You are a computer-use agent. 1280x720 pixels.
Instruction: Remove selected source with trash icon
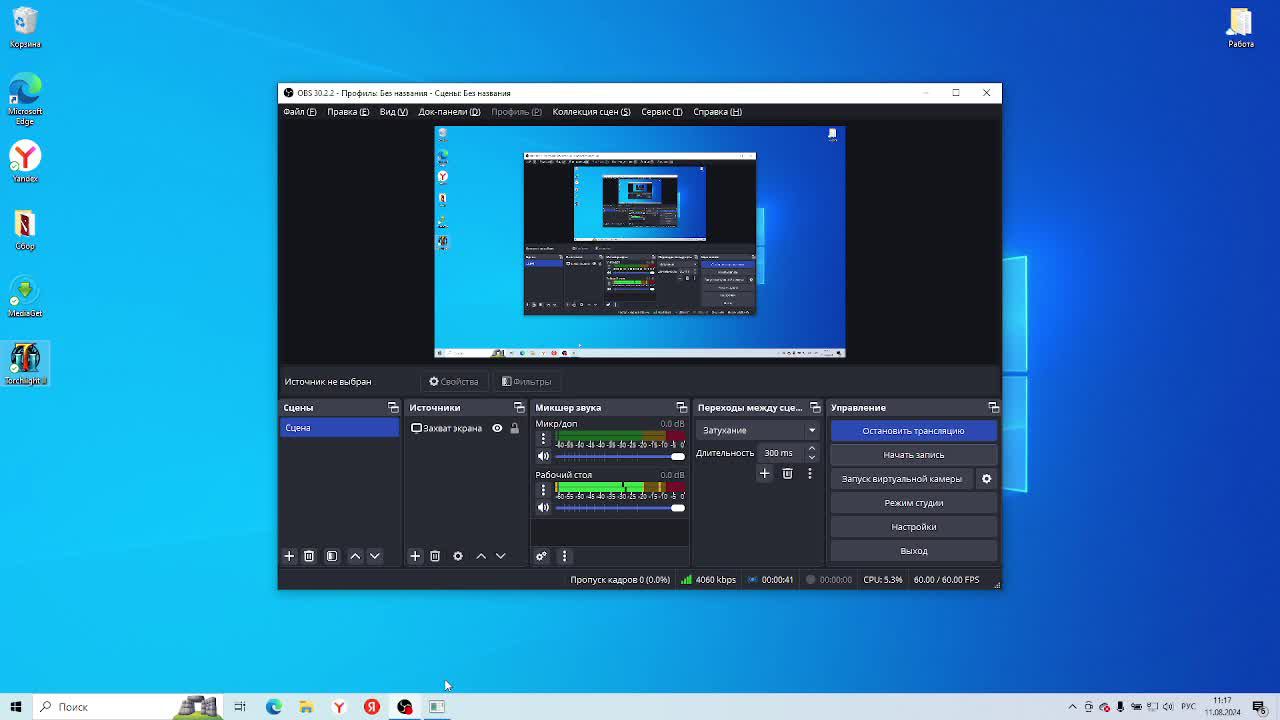click(x=435, y=556)
